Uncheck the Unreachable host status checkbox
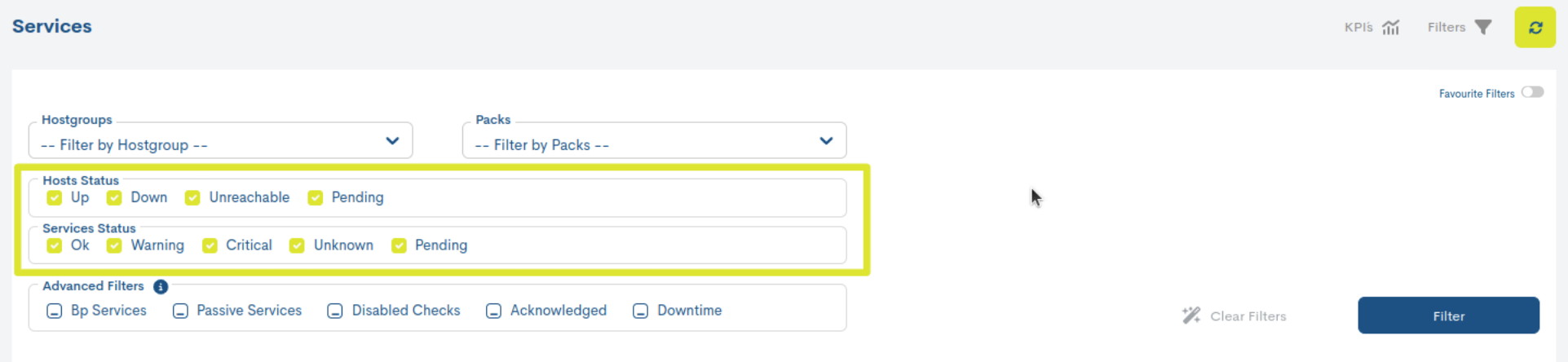 coord(192,197)
